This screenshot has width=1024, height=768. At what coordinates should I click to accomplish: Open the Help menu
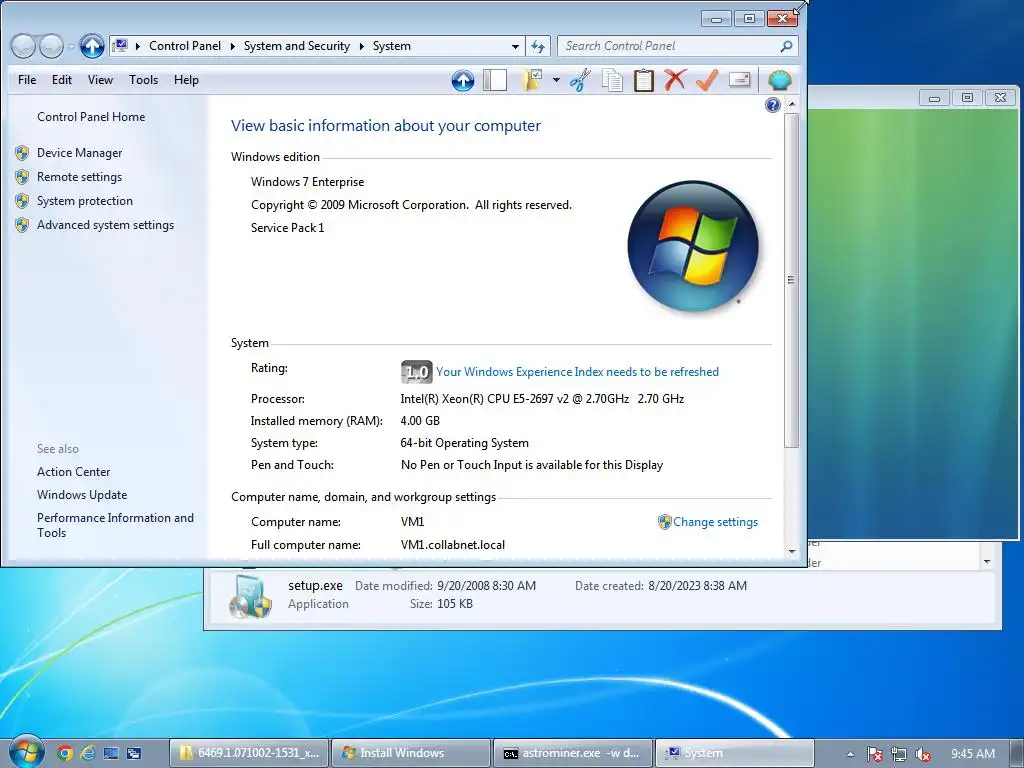[186, 80]
